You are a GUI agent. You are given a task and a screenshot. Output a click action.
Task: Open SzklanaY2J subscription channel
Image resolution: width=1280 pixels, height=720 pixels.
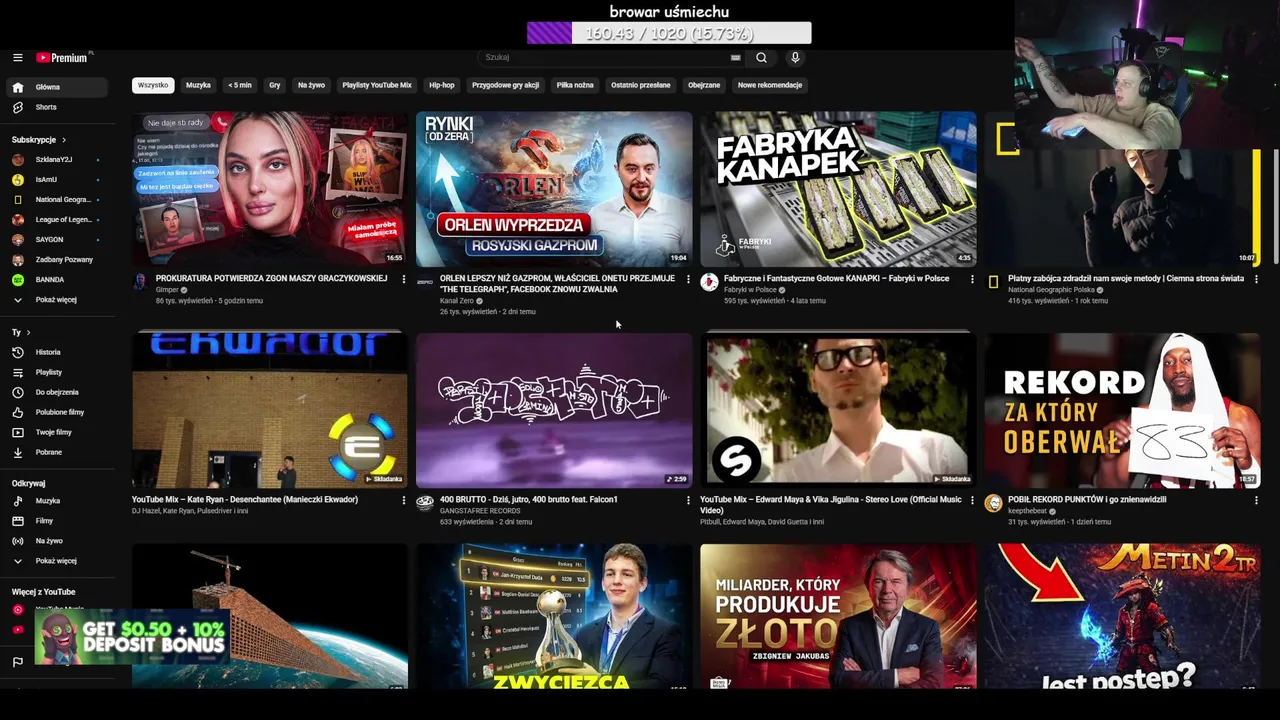[55, 160]
